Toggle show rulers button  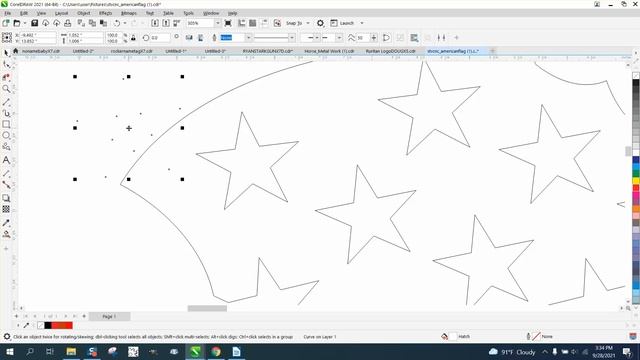pos(242,23)
